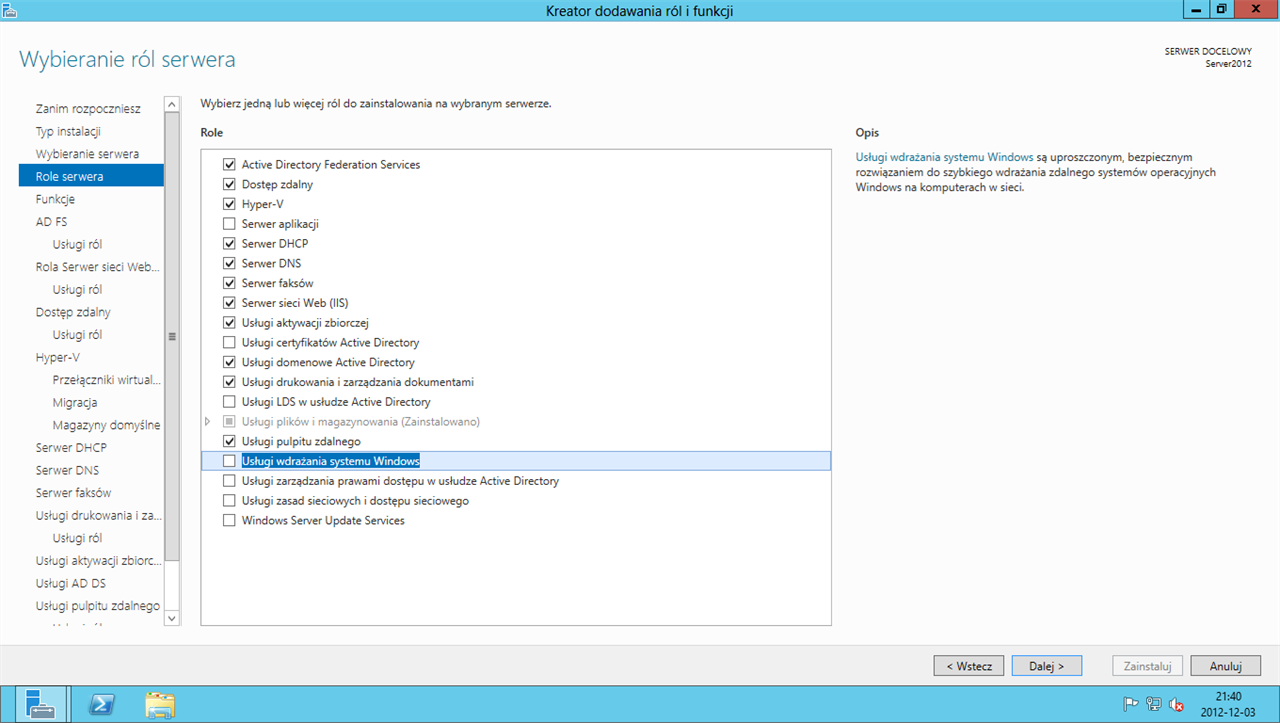Viewport: 1280px width, 723px height.
Task: Click Dalej to continue
Action: (x=1046, y=665)
